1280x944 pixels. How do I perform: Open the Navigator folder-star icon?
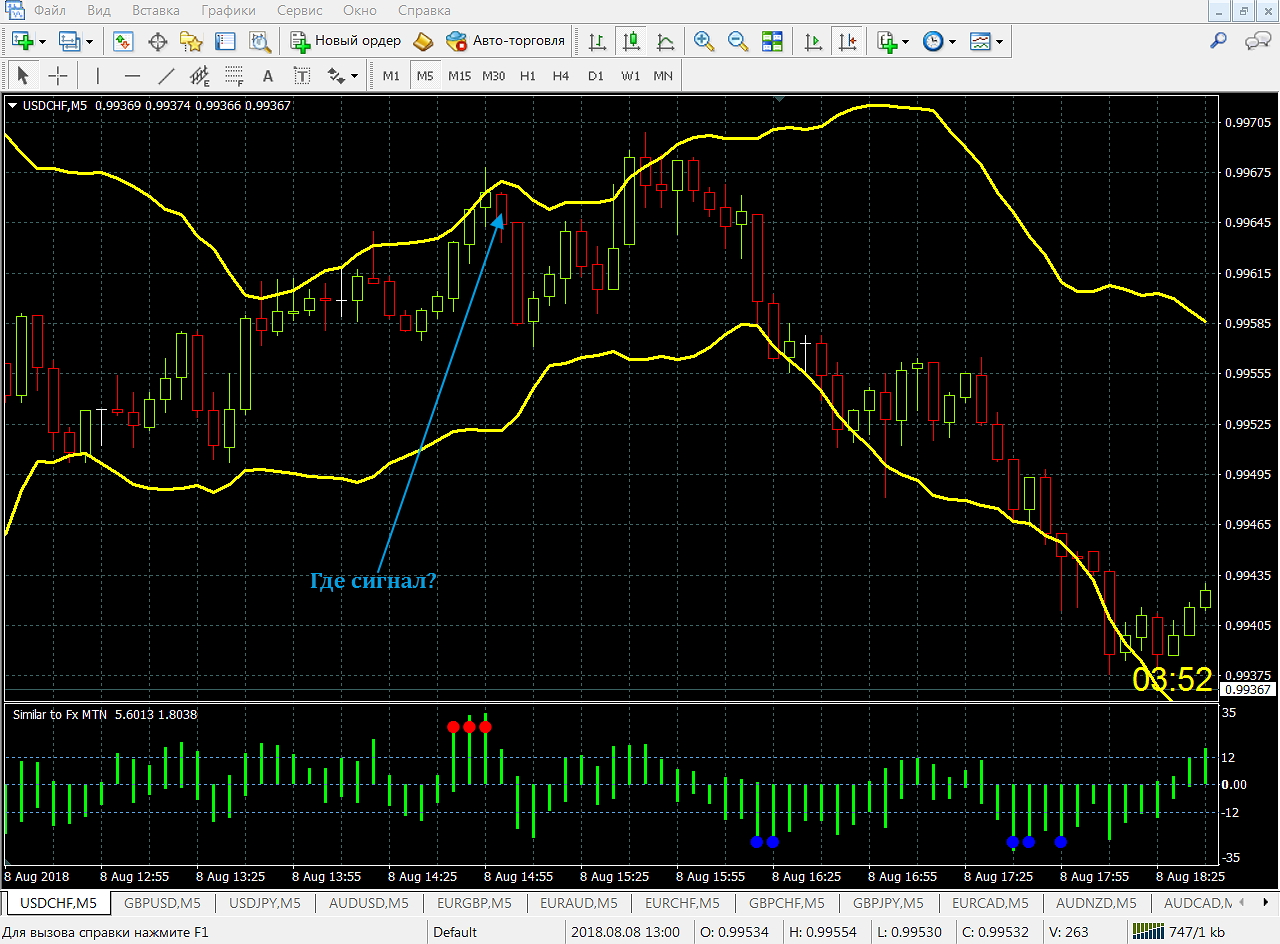coord(191,41)
